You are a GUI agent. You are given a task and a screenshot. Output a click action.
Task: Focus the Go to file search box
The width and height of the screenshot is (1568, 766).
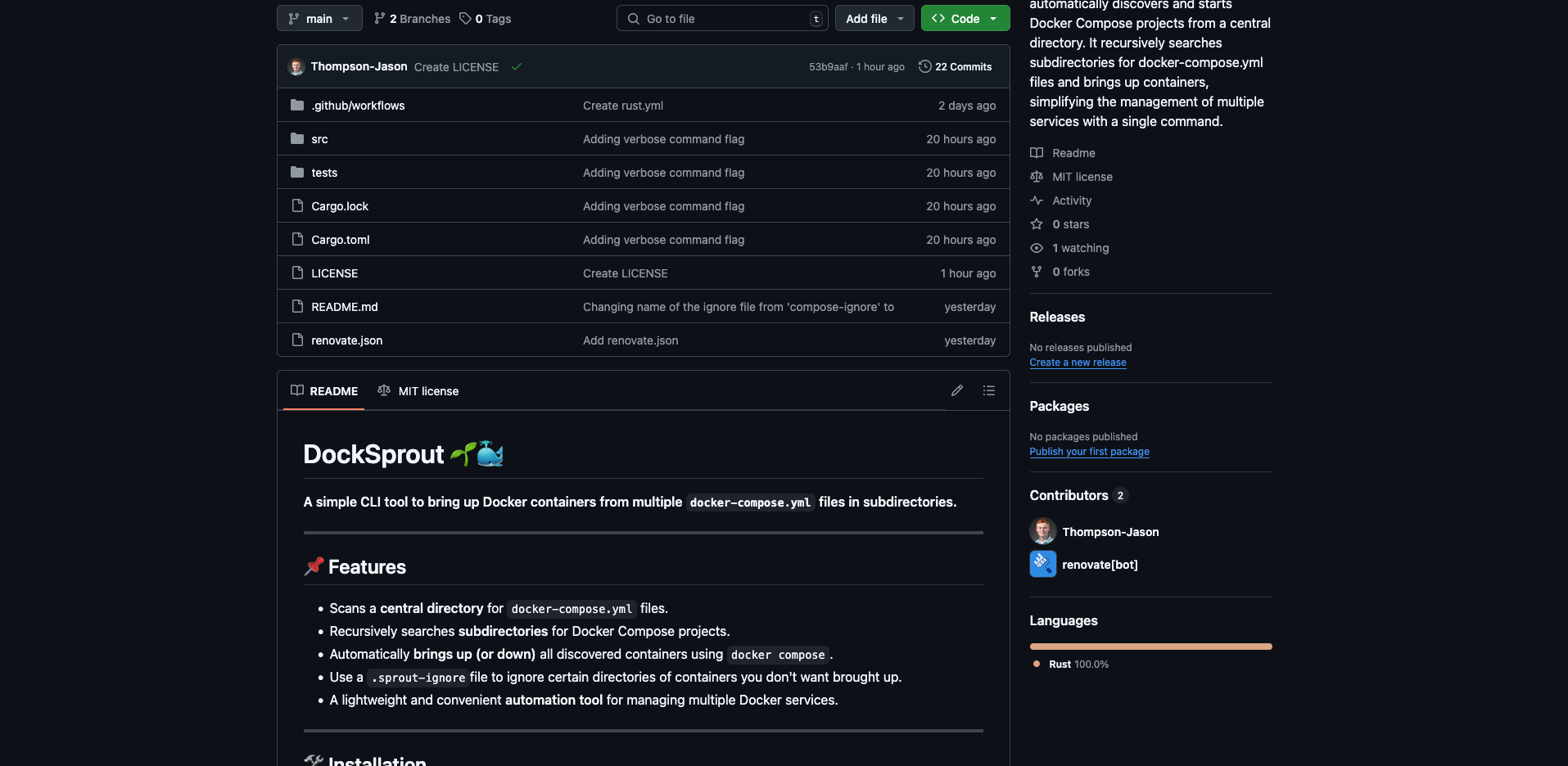[722, 19]
